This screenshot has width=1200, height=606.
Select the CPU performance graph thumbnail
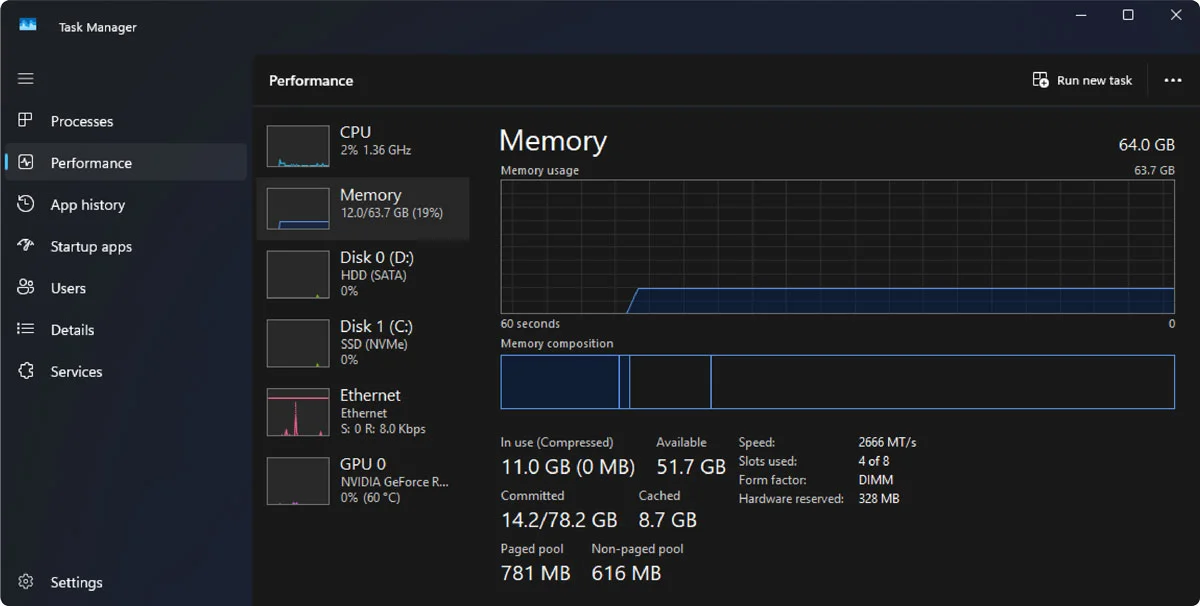tap(298, 146)
